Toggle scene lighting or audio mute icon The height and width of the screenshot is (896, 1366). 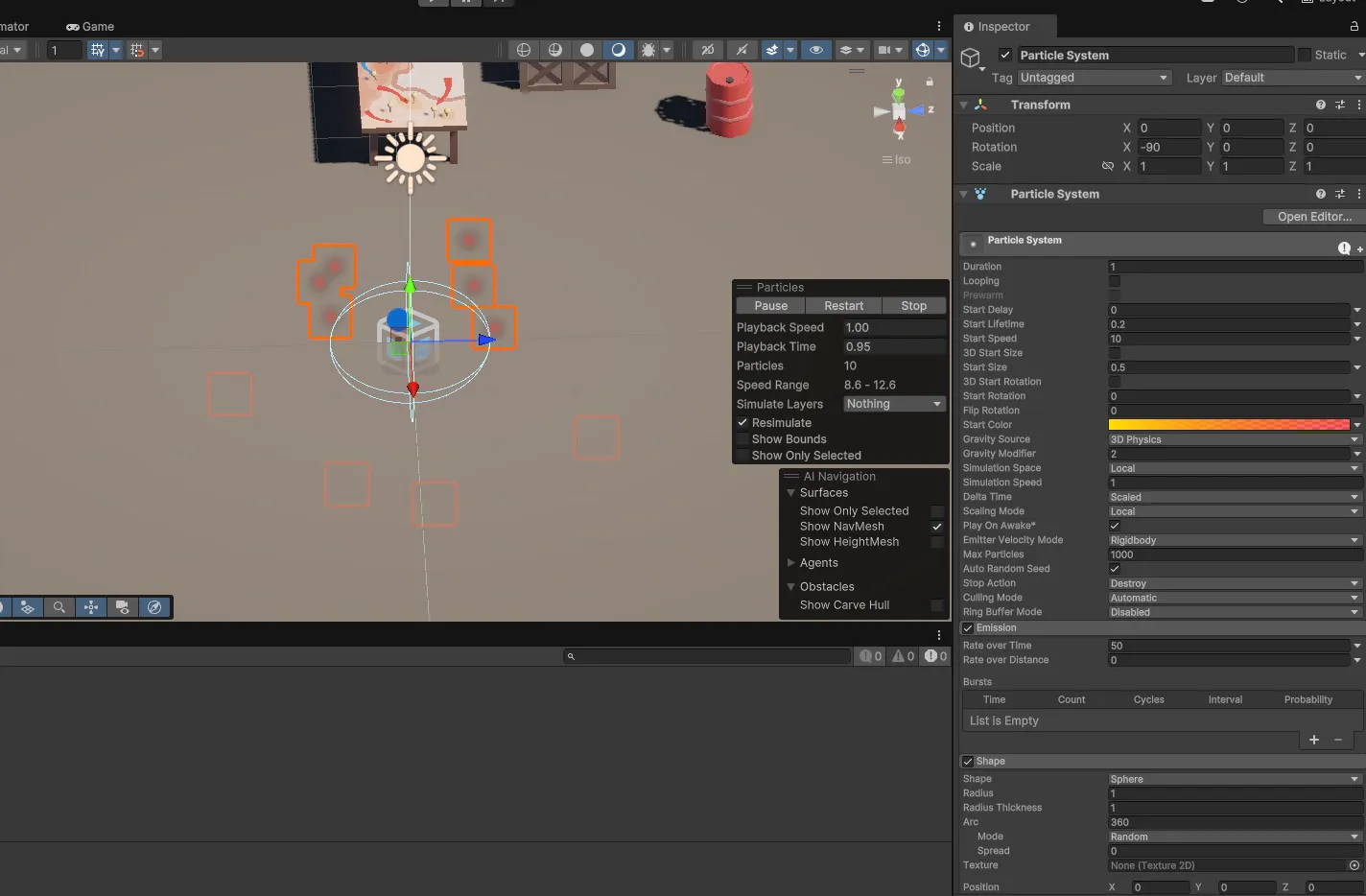point(742,50)
